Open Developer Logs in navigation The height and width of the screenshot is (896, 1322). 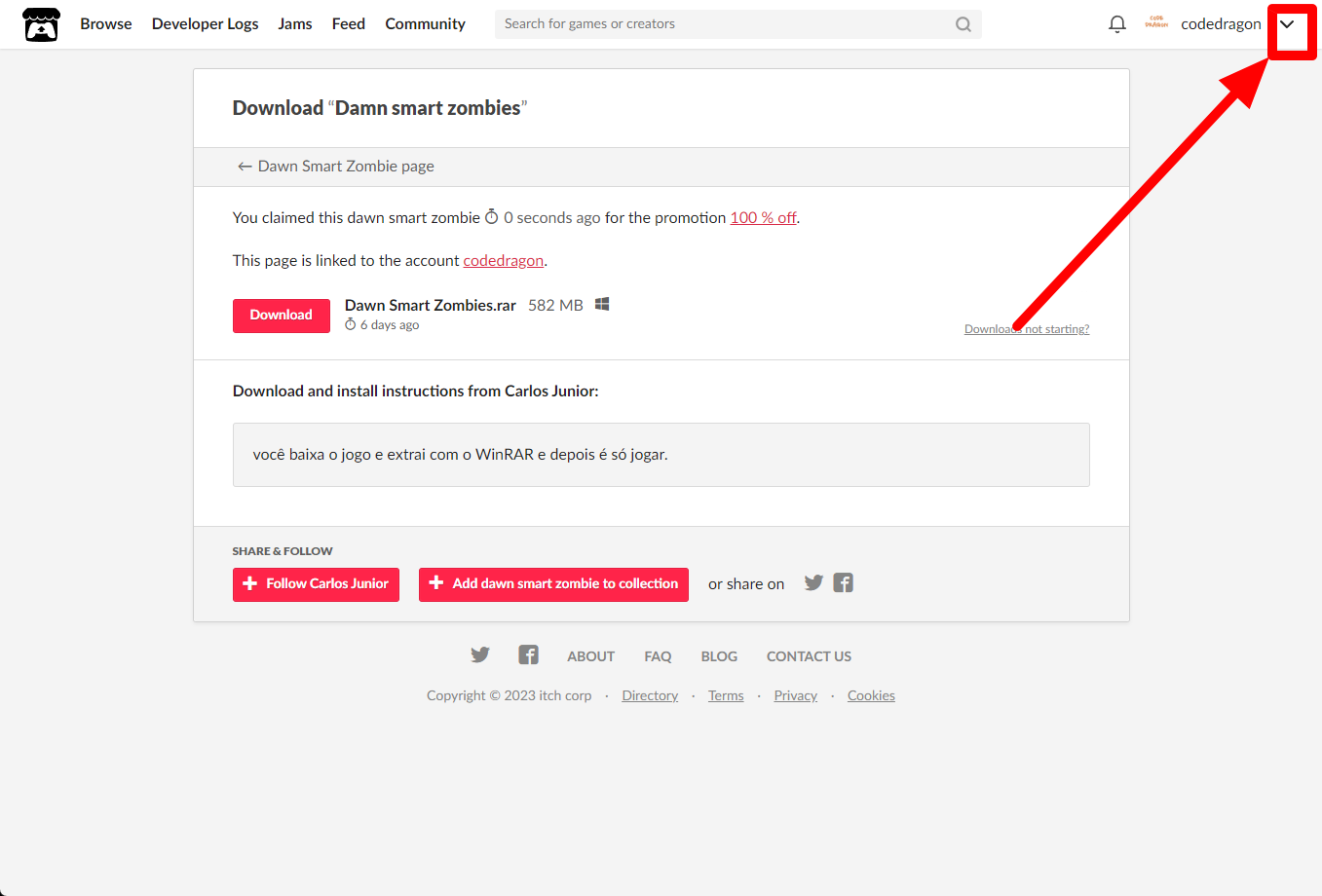pos(206,24)
